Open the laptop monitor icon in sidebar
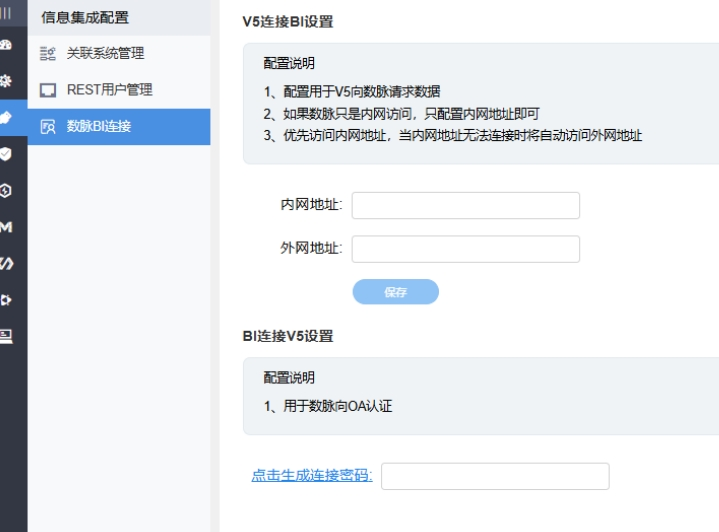 [6, 336]
